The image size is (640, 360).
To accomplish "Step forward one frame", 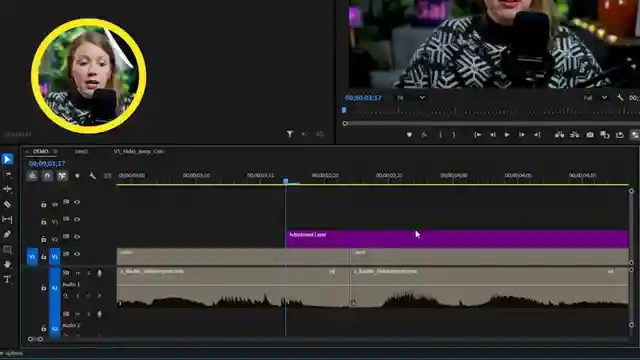I will [522, 135].
